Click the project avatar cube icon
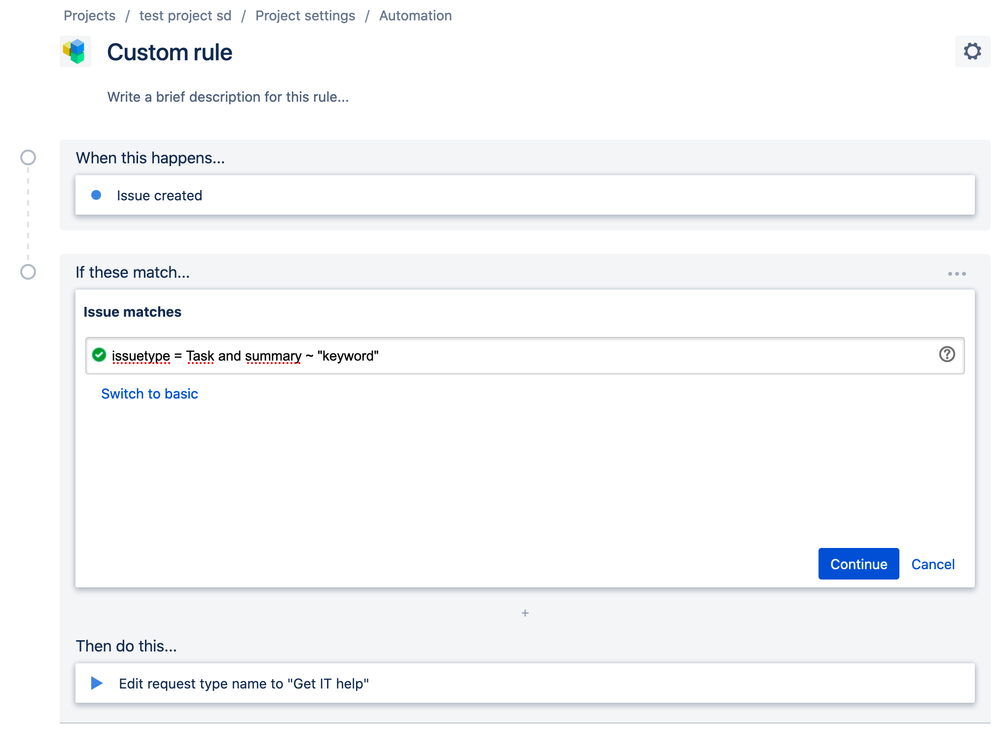 coord(75,52)
